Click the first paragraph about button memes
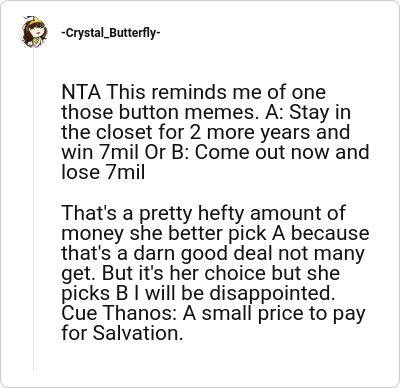This screenshot has width=400, height=388. pyautogui.click(x=215, y=132)
